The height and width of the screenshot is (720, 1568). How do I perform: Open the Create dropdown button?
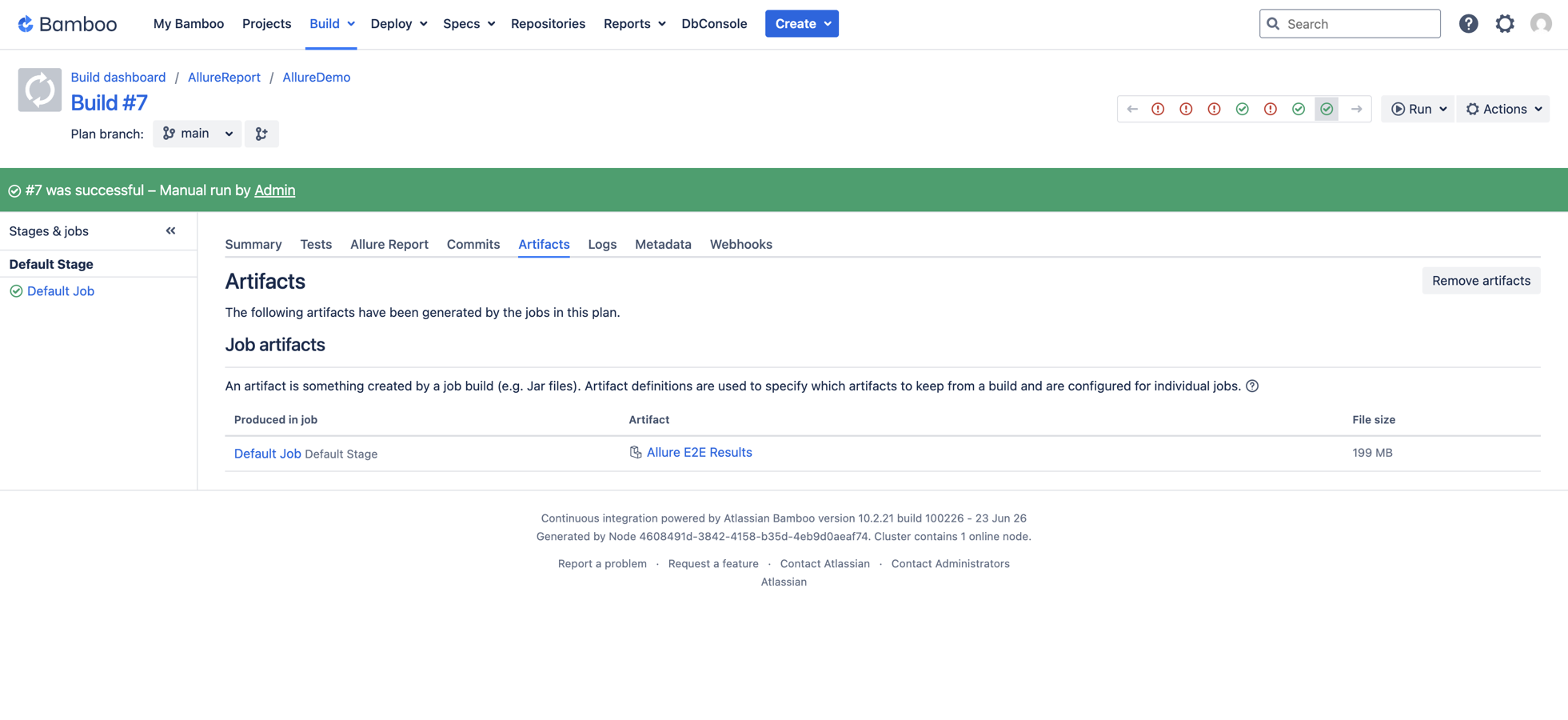click(802, 24)
